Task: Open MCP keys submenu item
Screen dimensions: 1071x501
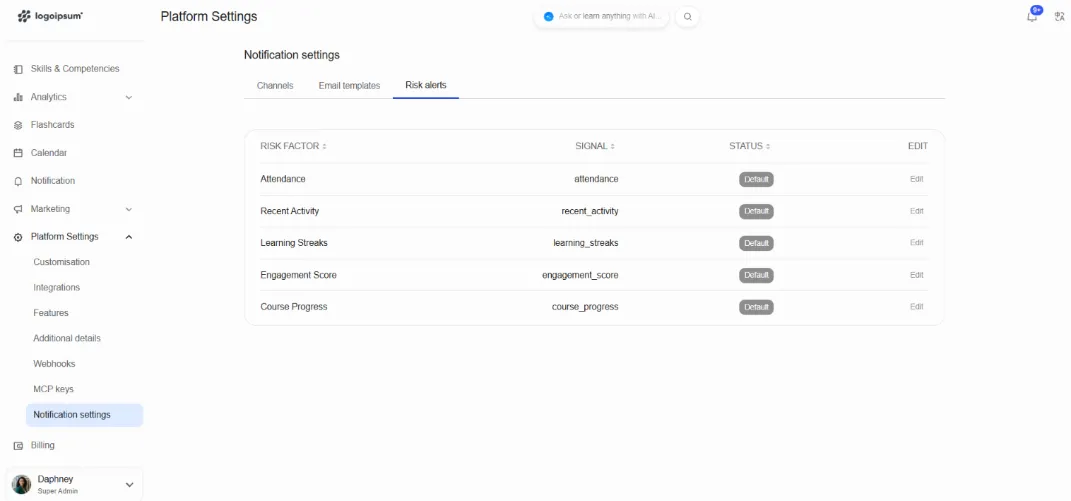Action: [53, 389]
